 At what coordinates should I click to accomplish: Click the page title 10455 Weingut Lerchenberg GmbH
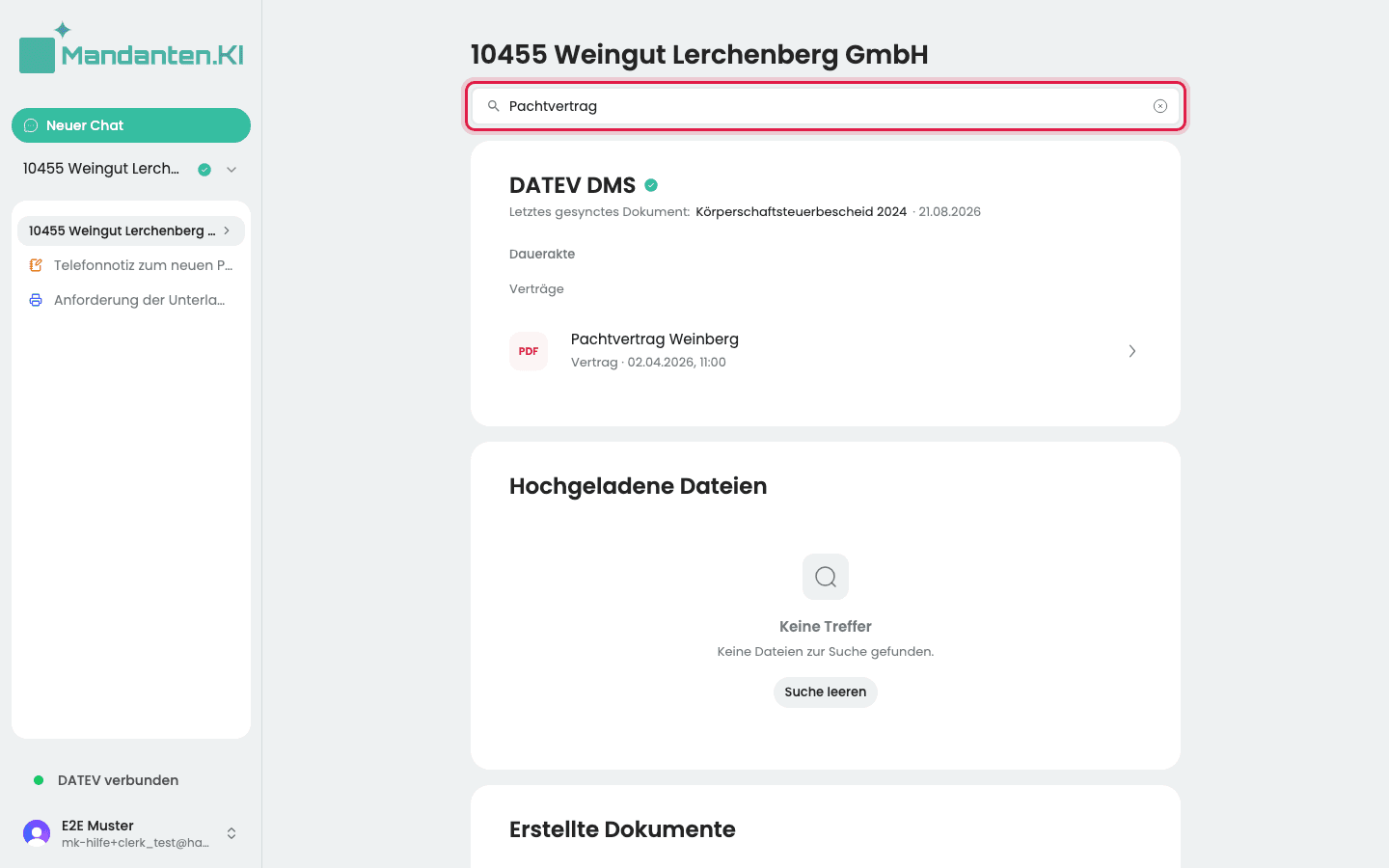pos(699,55)
